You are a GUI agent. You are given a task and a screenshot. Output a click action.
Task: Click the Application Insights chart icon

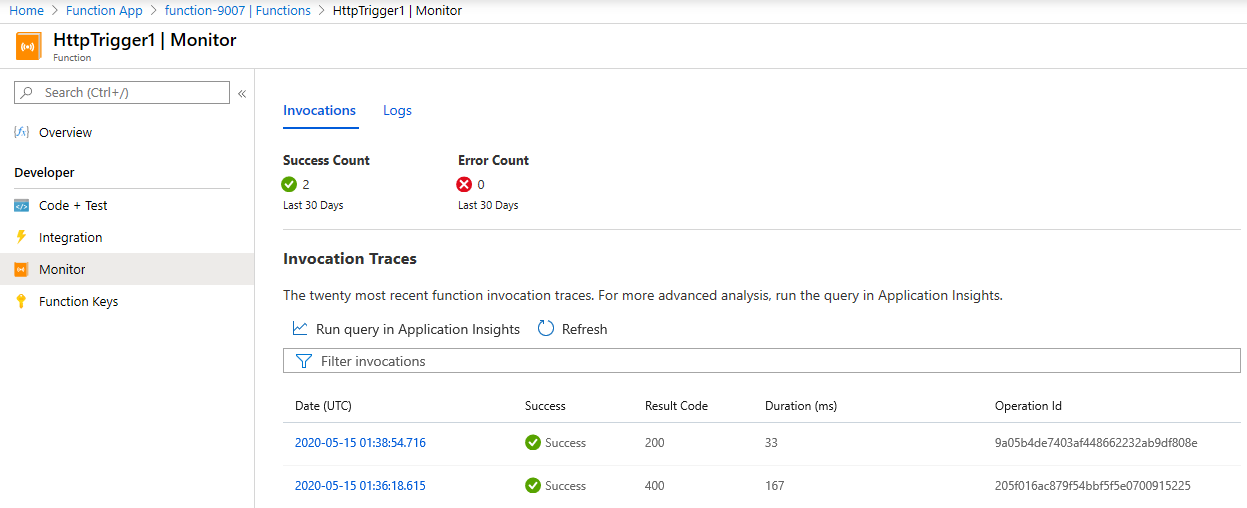coord(300,328)
